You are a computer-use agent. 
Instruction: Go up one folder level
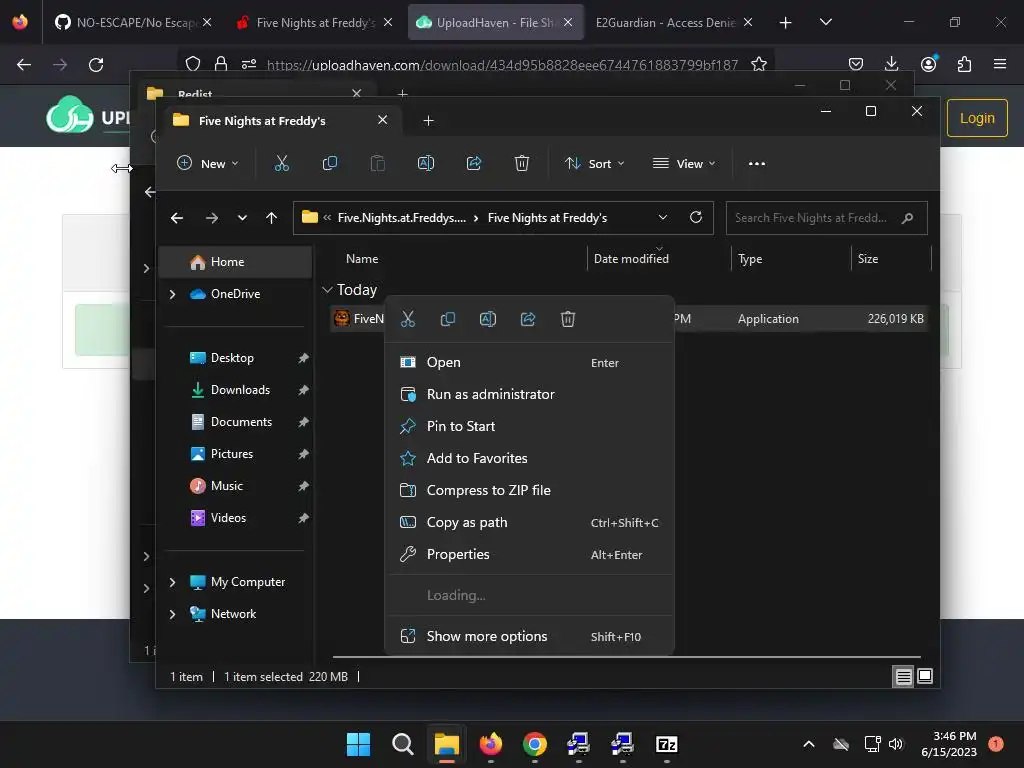point(272,218)
